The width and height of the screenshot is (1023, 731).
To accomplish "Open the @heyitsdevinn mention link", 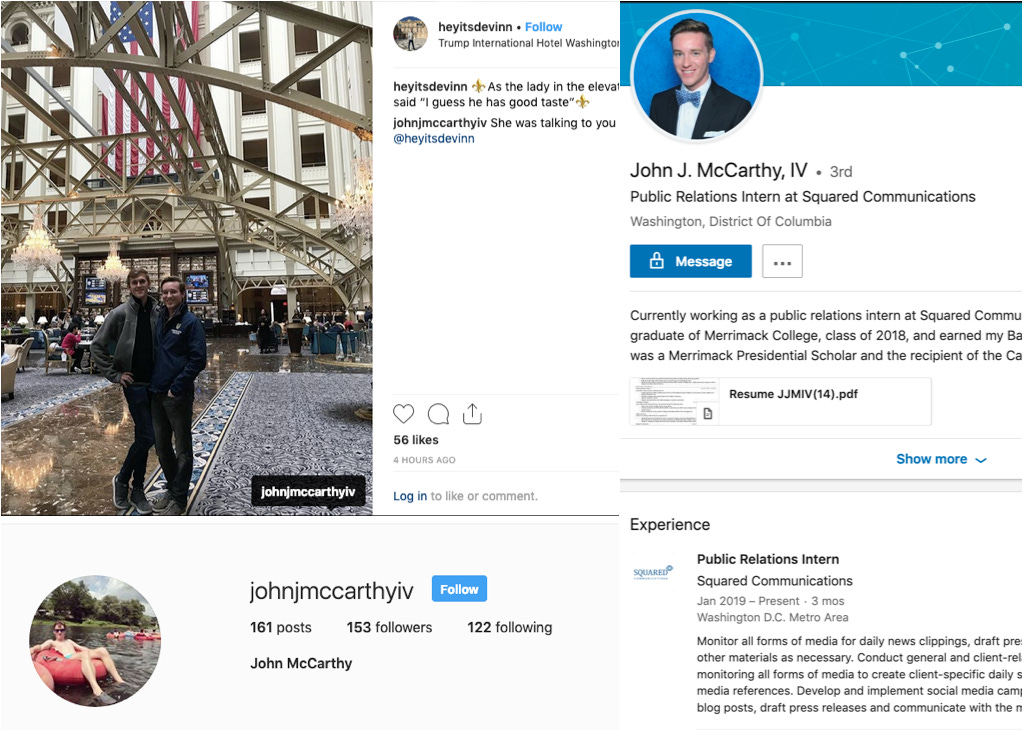I will tap(434, 138).
